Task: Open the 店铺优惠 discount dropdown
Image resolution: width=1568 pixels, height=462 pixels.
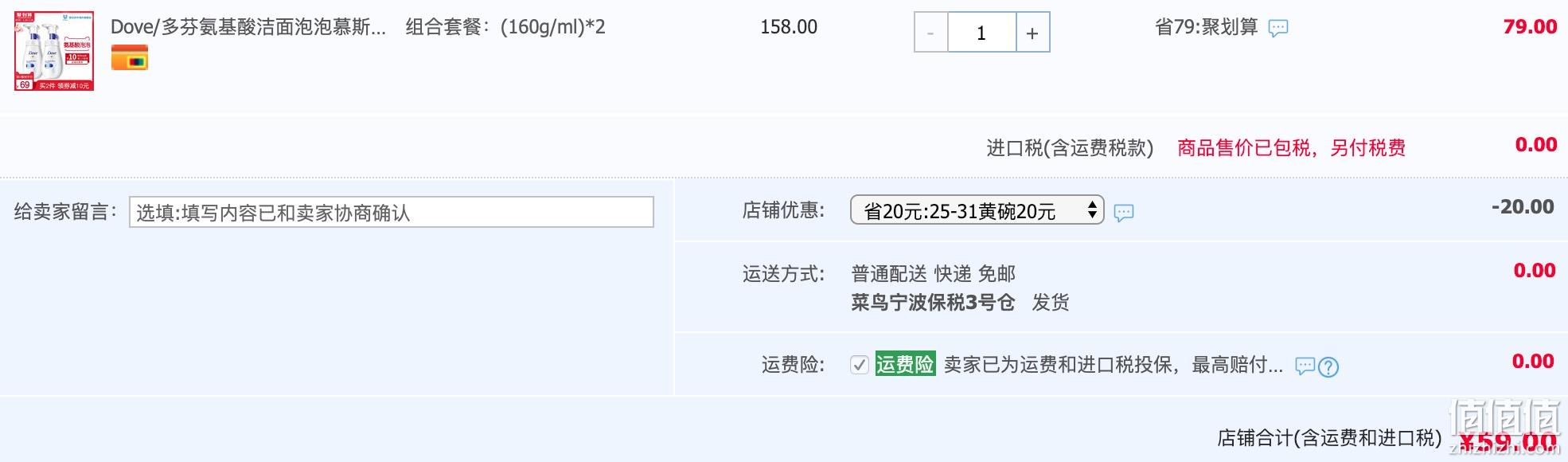Action: pos(977,210)
